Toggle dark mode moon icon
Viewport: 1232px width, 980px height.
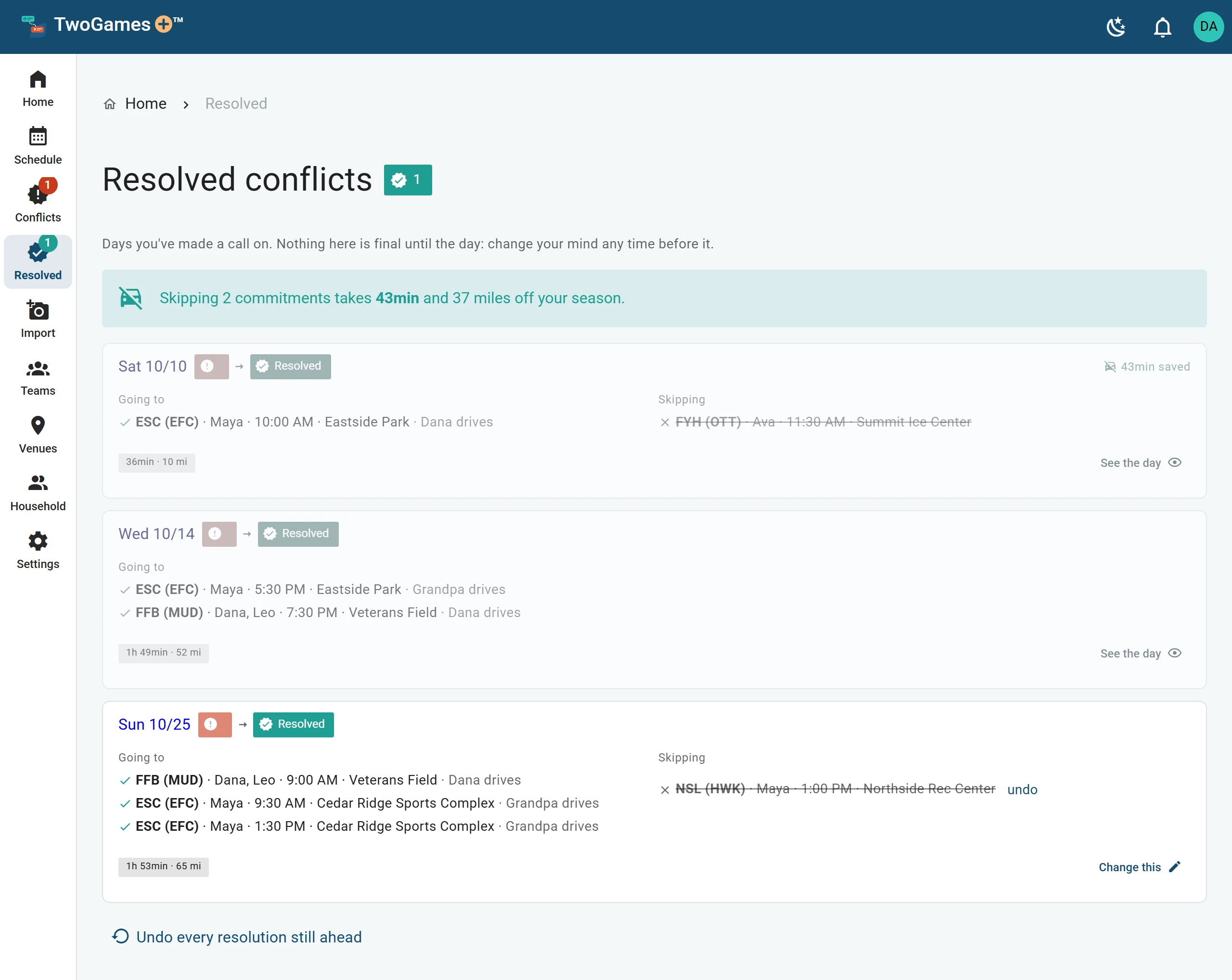coord(1116,27)
